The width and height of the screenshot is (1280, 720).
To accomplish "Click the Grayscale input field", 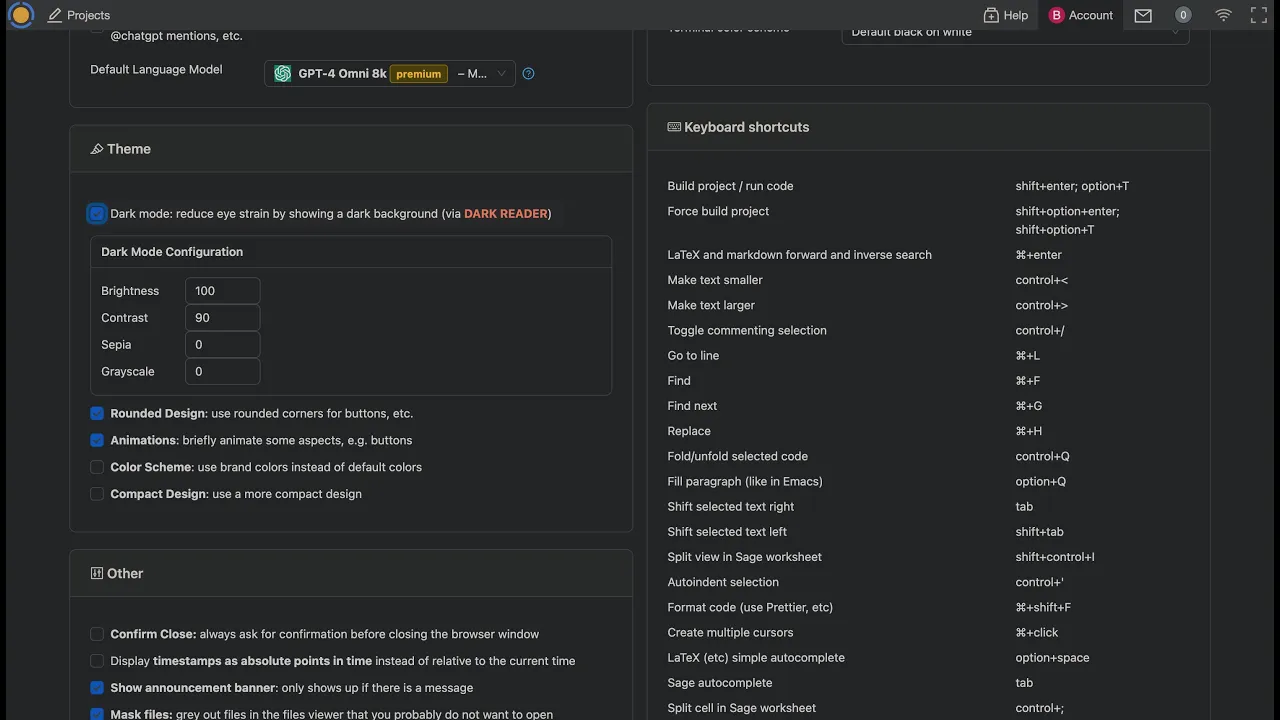I will pyautogui.click(x=222, y=372).
